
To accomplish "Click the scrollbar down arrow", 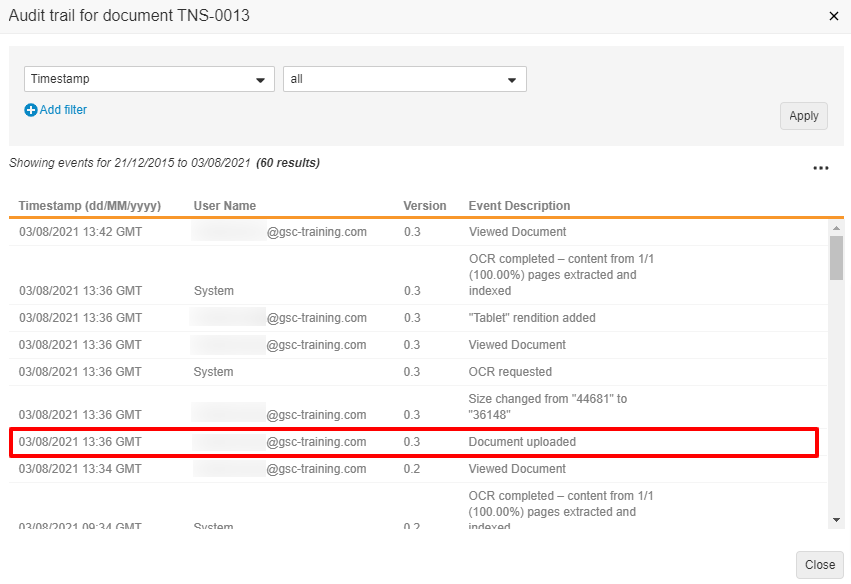I will coord(836,520).
